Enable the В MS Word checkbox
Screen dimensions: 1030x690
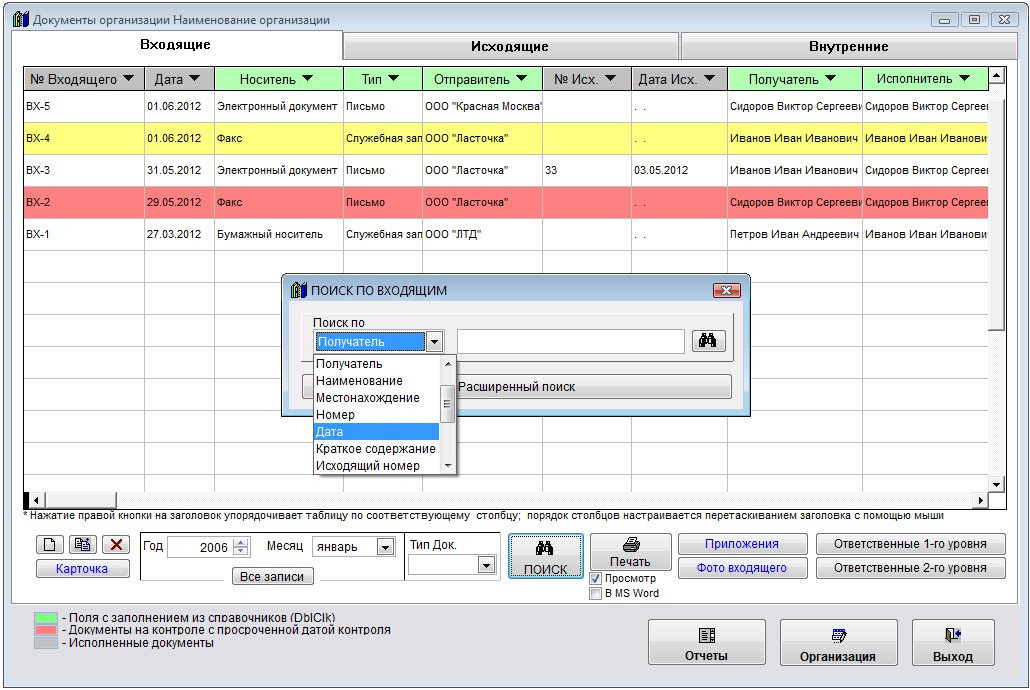[596, 593]
